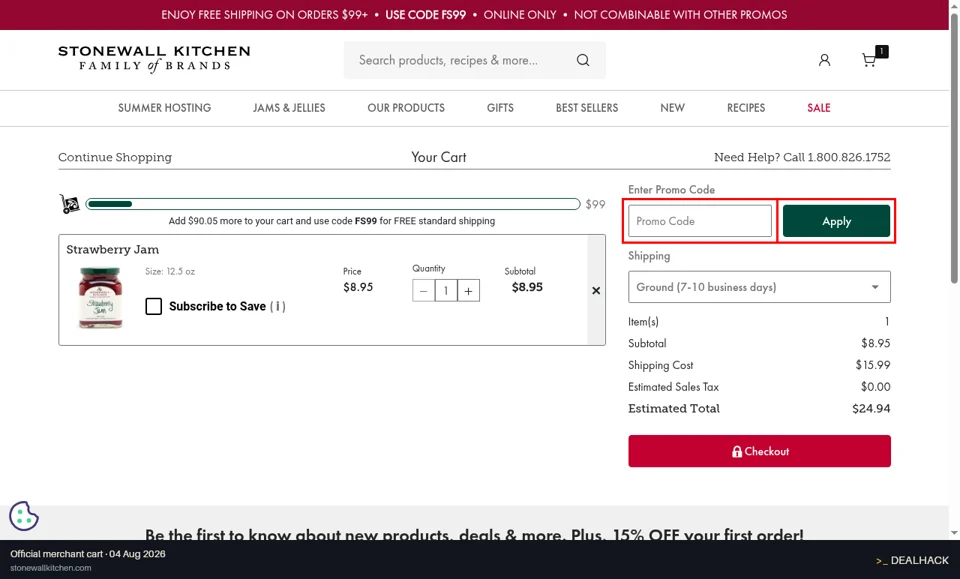Viewport: 960px width, 579px height.
Task: Click the 'Add $90.05 more' shipping message
Action: [x=332, y=221]
